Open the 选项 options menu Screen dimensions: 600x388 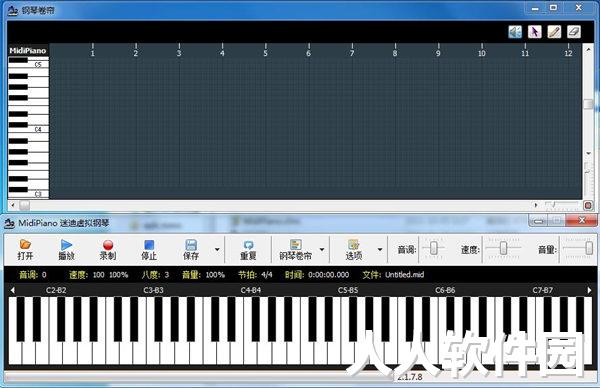tap(354, 249)
